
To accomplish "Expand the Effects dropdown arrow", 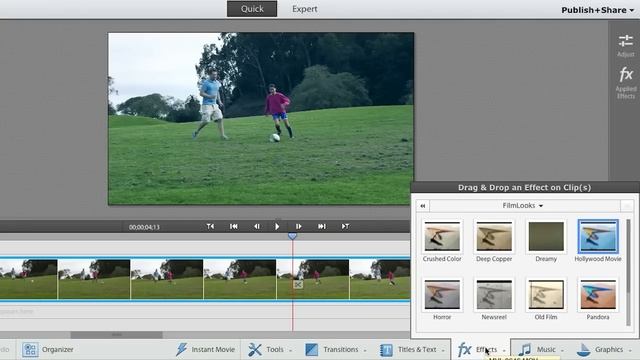I will [504, 351].
